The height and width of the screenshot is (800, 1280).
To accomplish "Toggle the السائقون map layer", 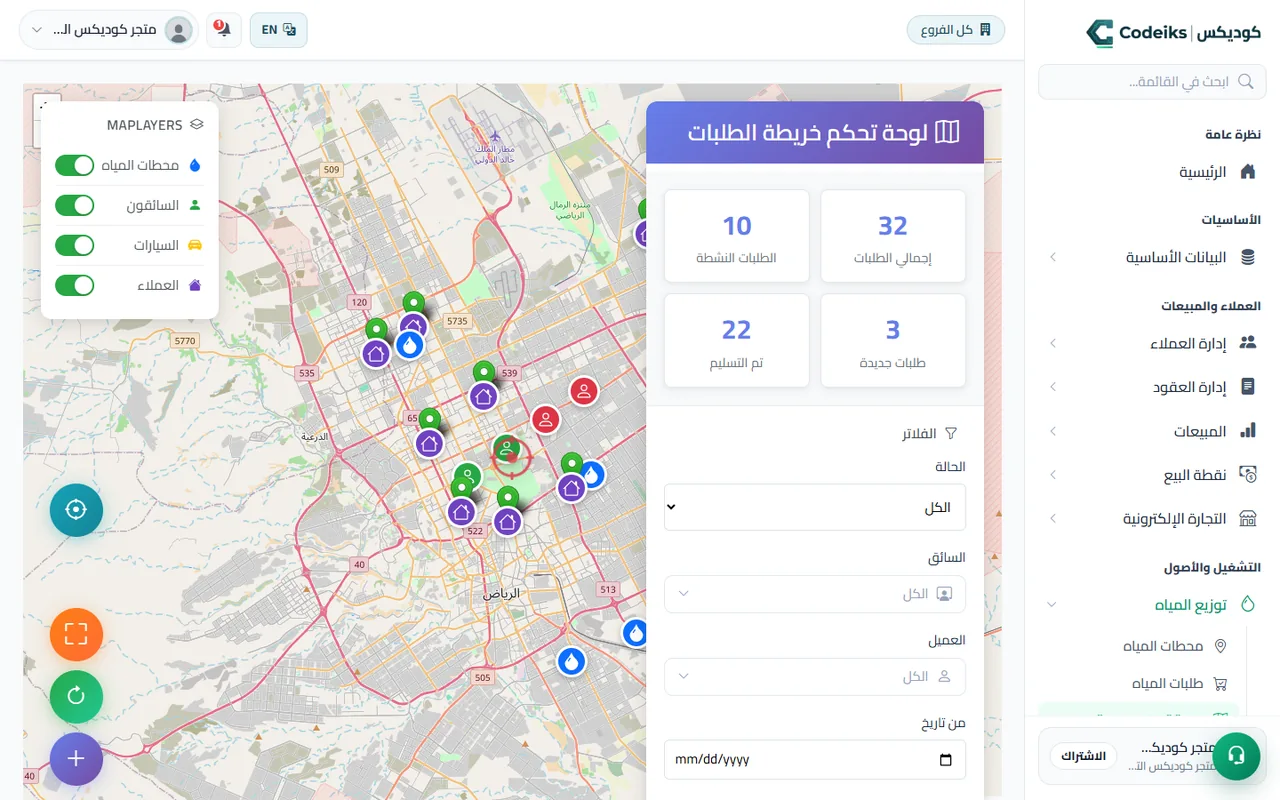I will (74, 205).
